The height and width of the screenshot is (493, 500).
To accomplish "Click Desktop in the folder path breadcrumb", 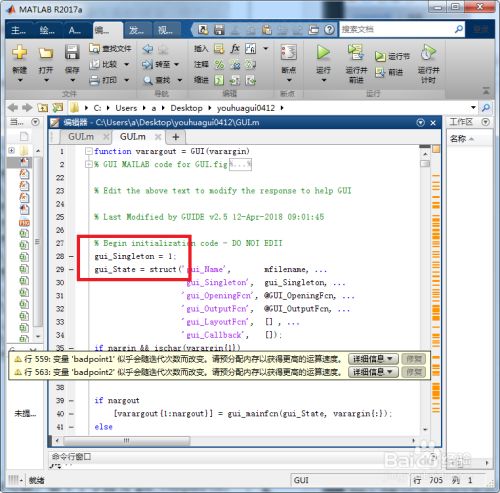I will (186, 108).
